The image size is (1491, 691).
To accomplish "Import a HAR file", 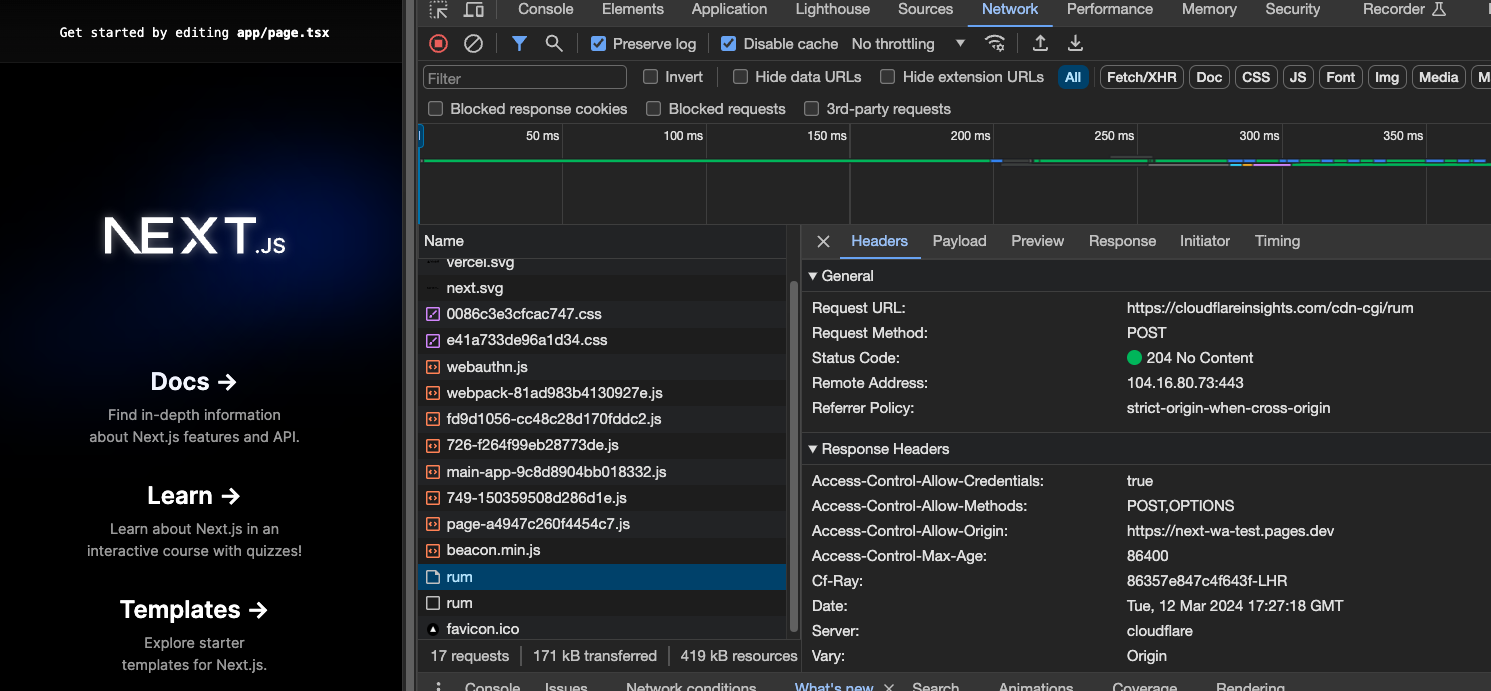I will click(x=1039, y=43).
